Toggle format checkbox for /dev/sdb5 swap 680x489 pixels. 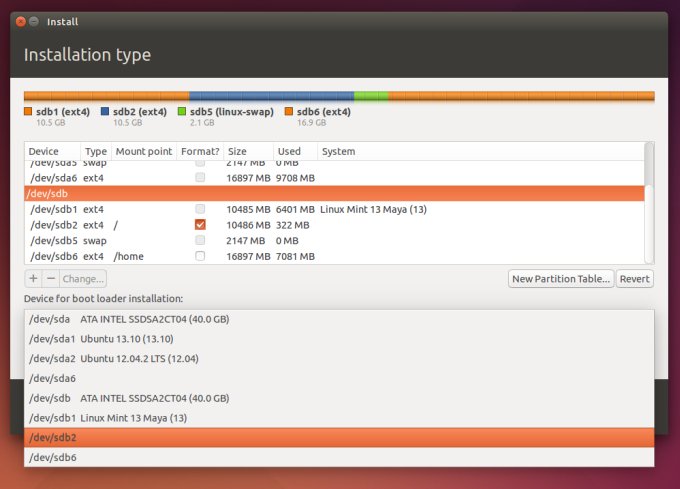(200, 240)
